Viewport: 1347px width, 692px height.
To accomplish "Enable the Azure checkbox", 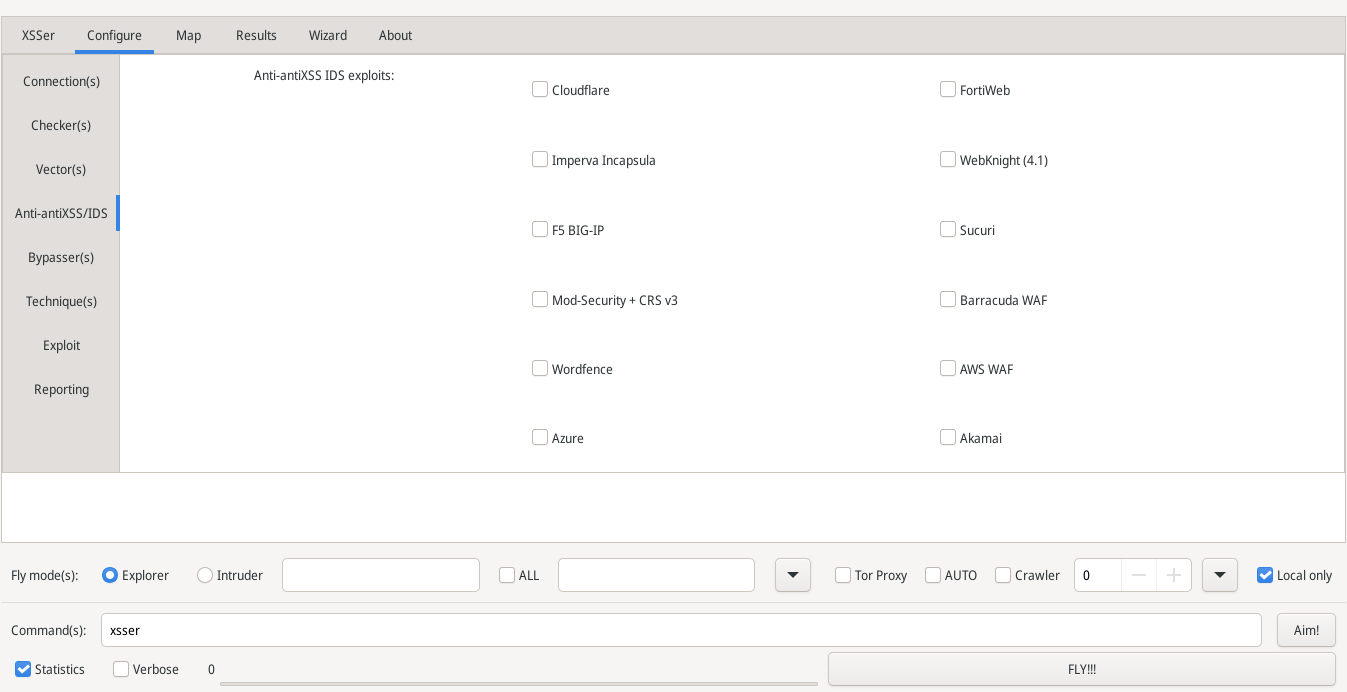I will (x=540, y=437).
